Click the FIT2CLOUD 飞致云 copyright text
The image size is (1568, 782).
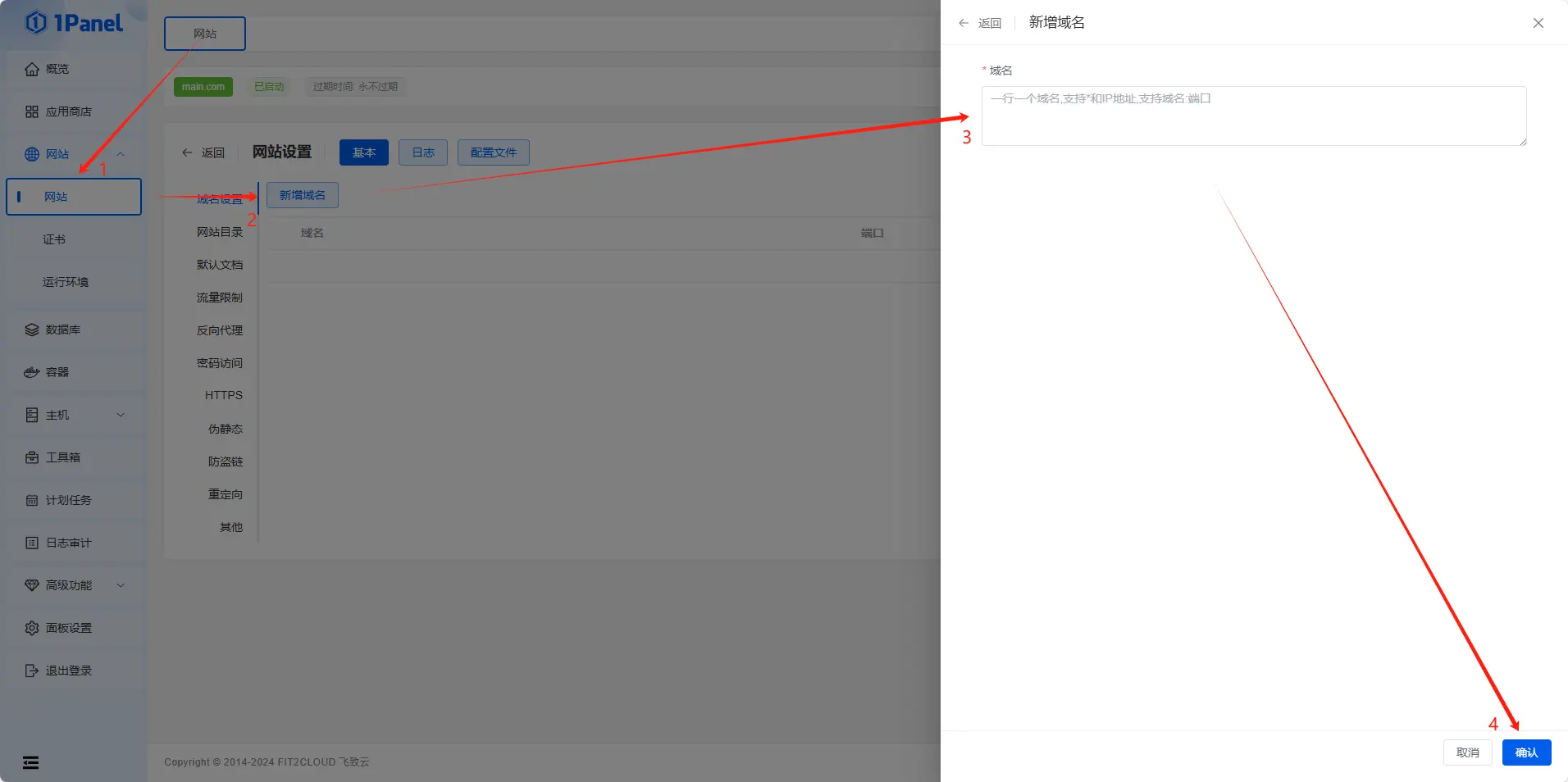click(323, 762)
